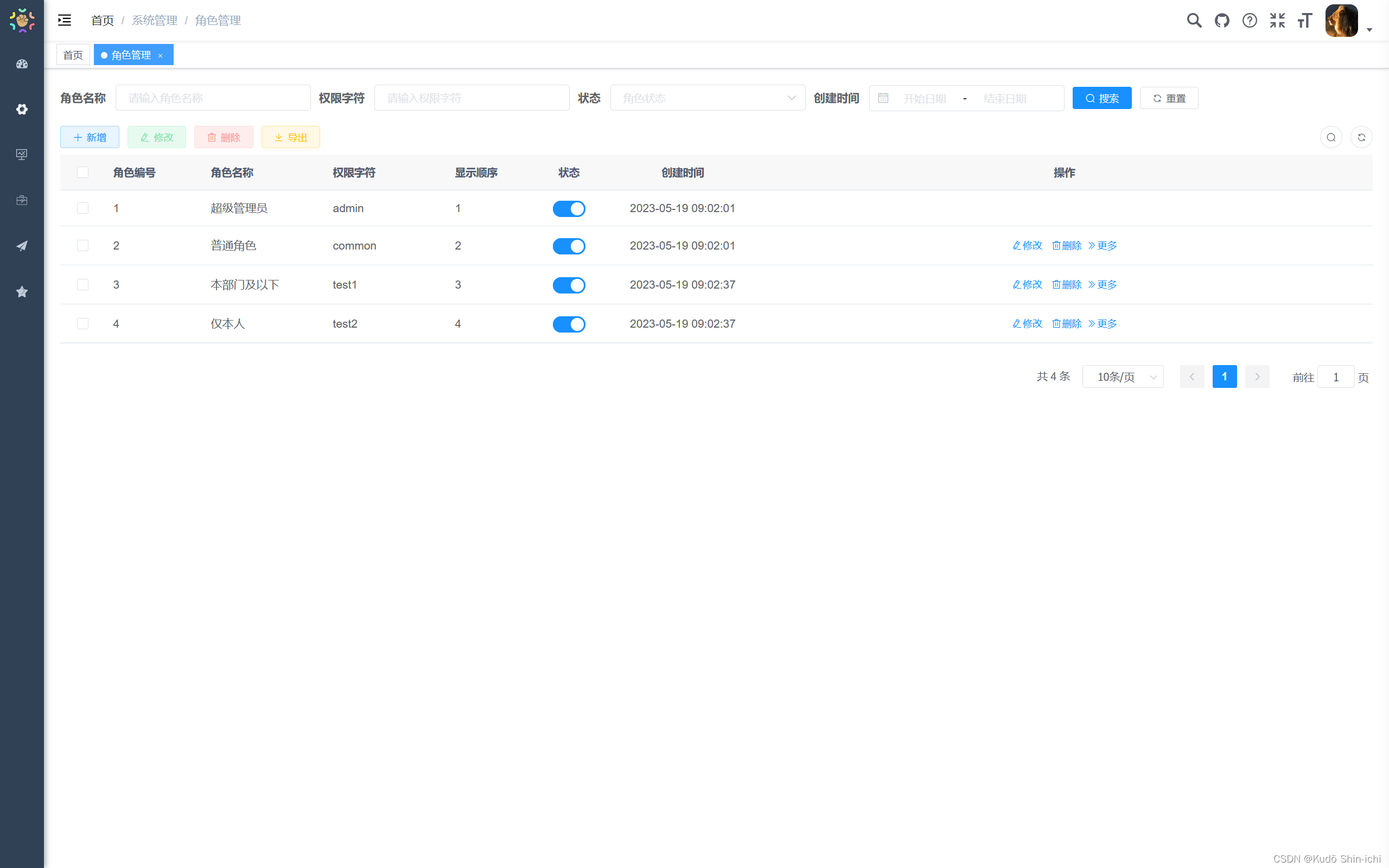This screenshot has width=1389, height=868.
Task: Click 删除 in the 仅本人 row
Action: coord(1066,324)
